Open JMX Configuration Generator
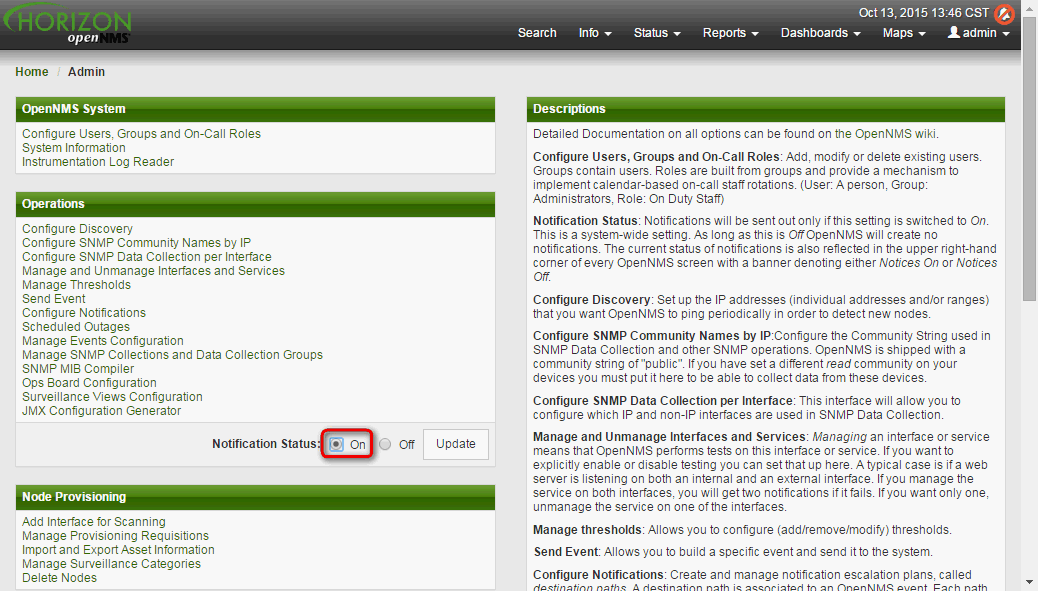Image resolution: width=1038 pixels, height=591 pixels. coord(101,410)
